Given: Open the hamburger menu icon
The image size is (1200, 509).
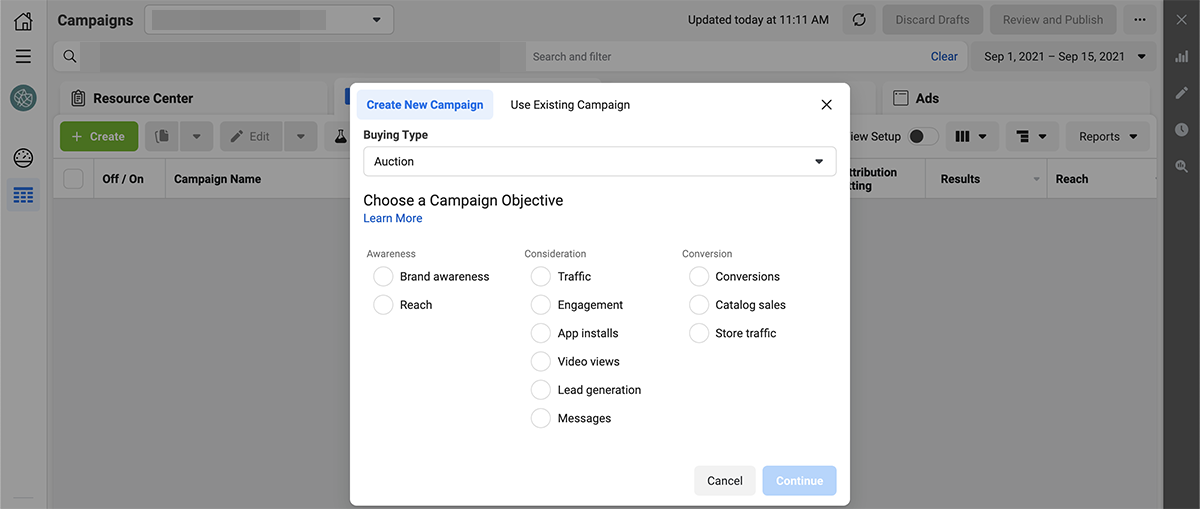Looking at the screenshot, I should (x=23, y=57).
